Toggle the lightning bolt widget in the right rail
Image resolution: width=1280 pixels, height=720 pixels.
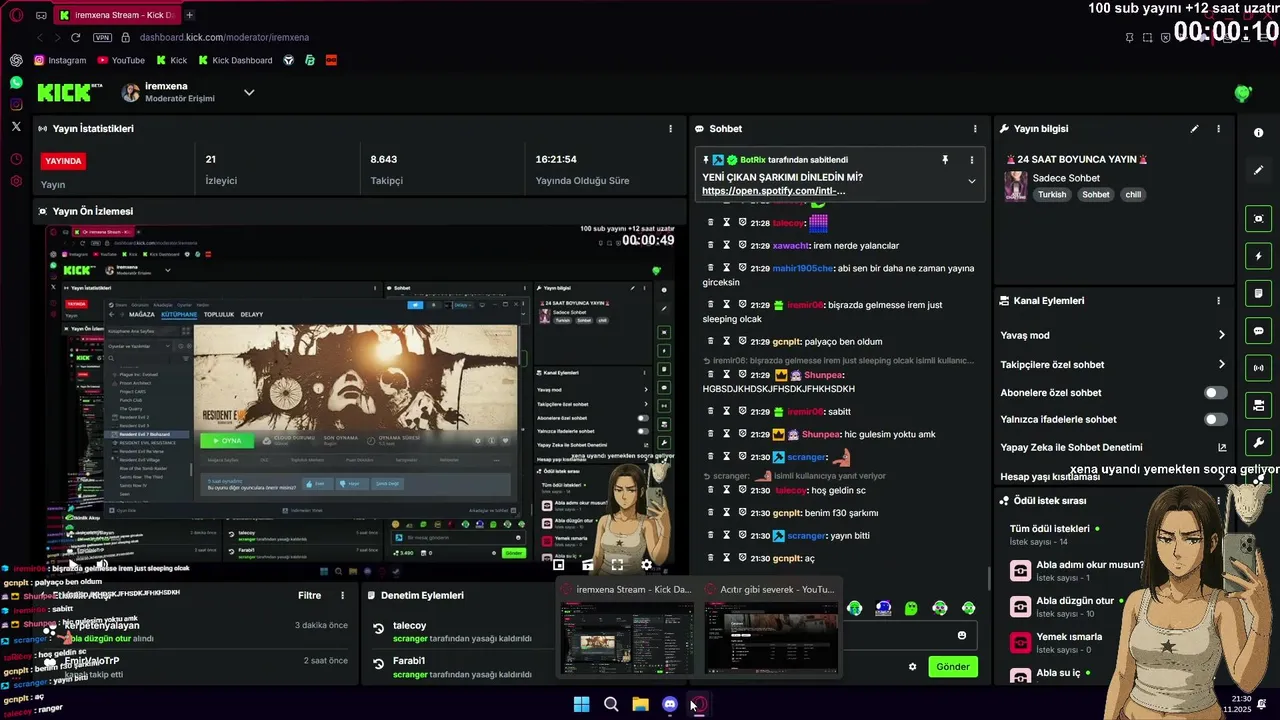[1258, 256]
